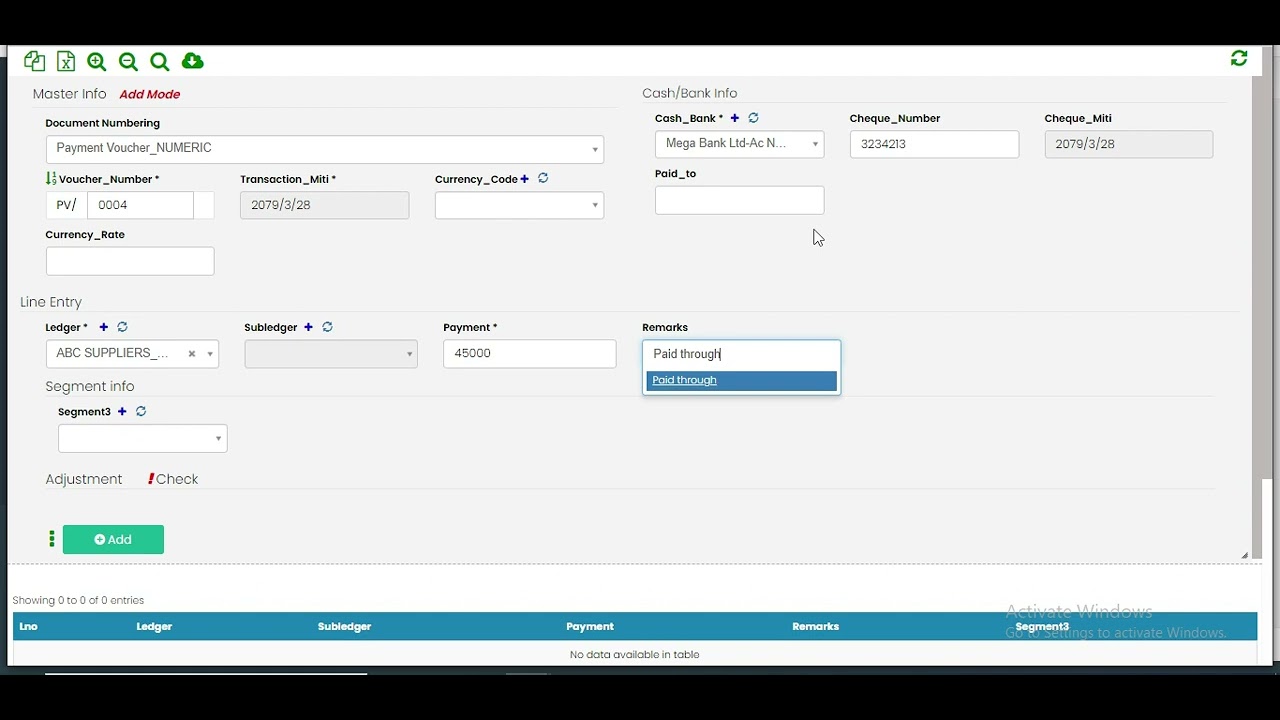Click the Check adjustment link
Image resolution: width=1280 pixels, height=720 pixels.
(173, 479)
